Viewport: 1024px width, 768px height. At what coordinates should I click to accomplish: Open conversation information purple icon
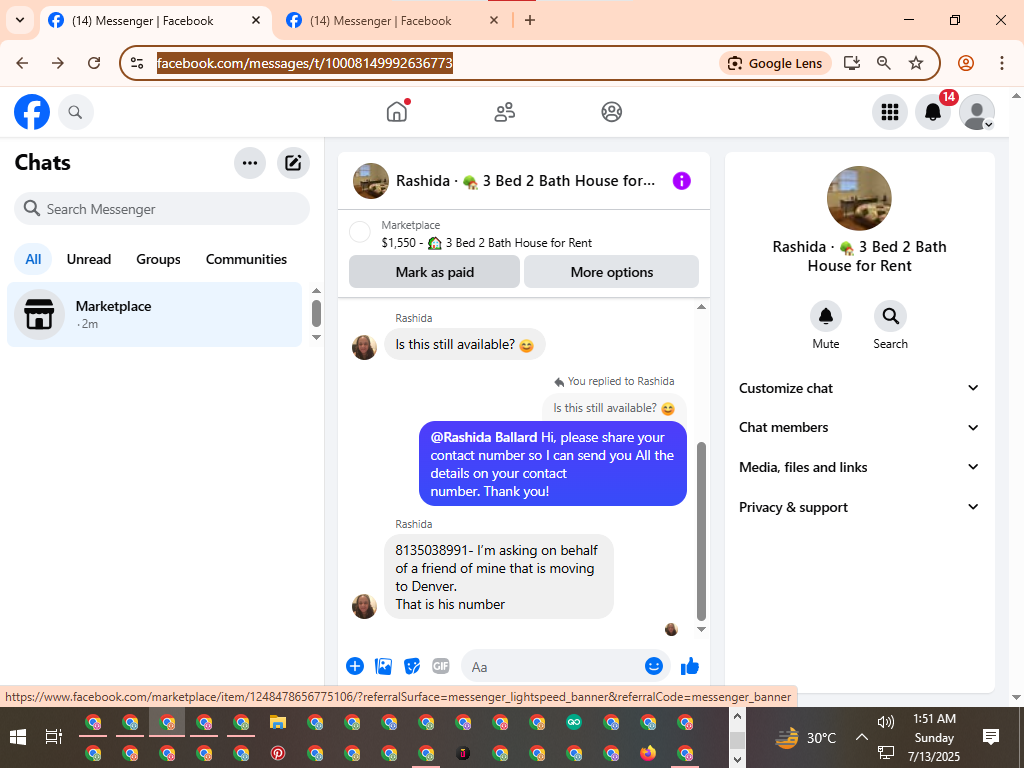coord(681,181)
